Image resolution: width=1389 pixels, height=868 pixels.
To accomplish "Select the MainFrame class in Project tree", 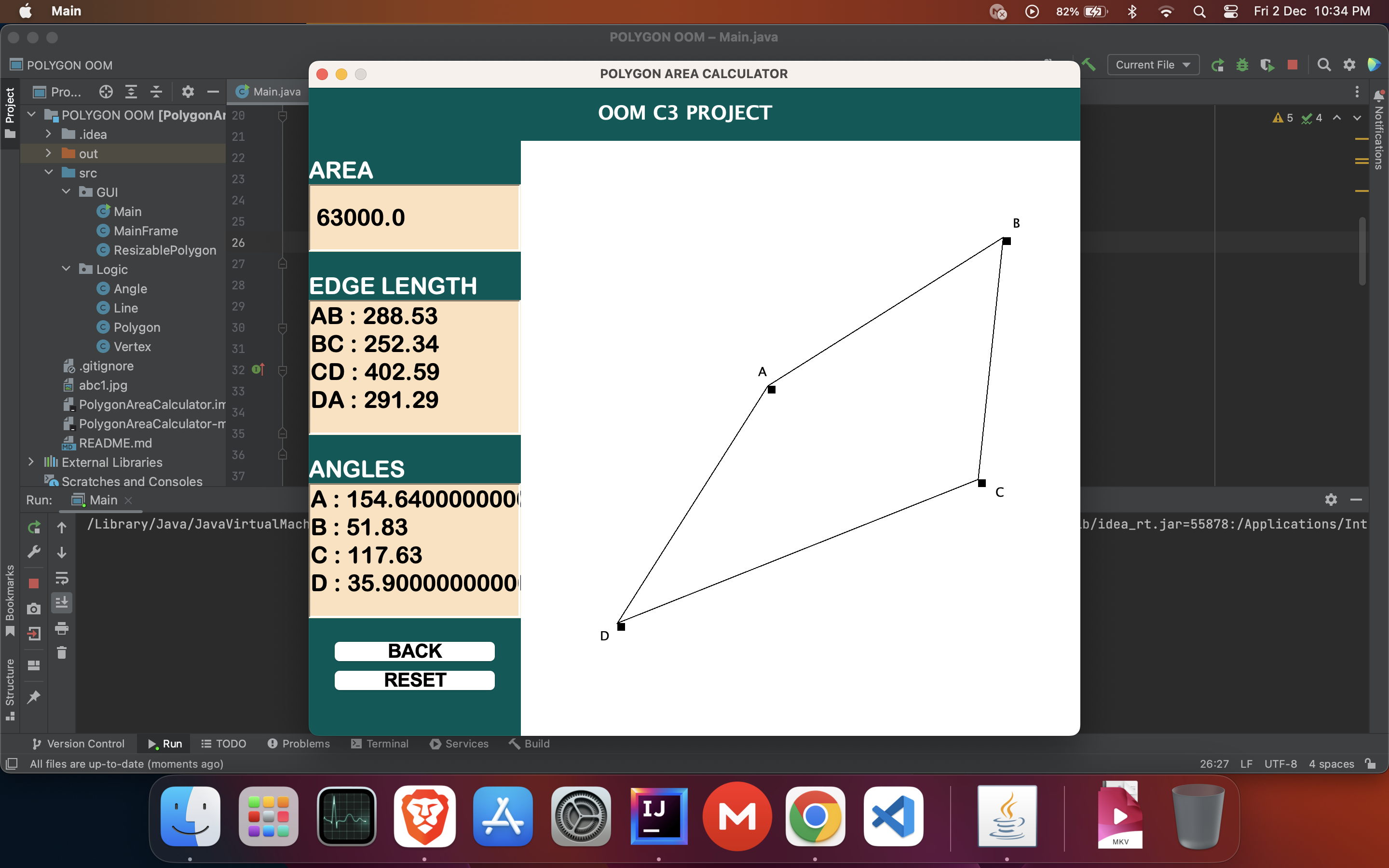I will coord(146,231).
